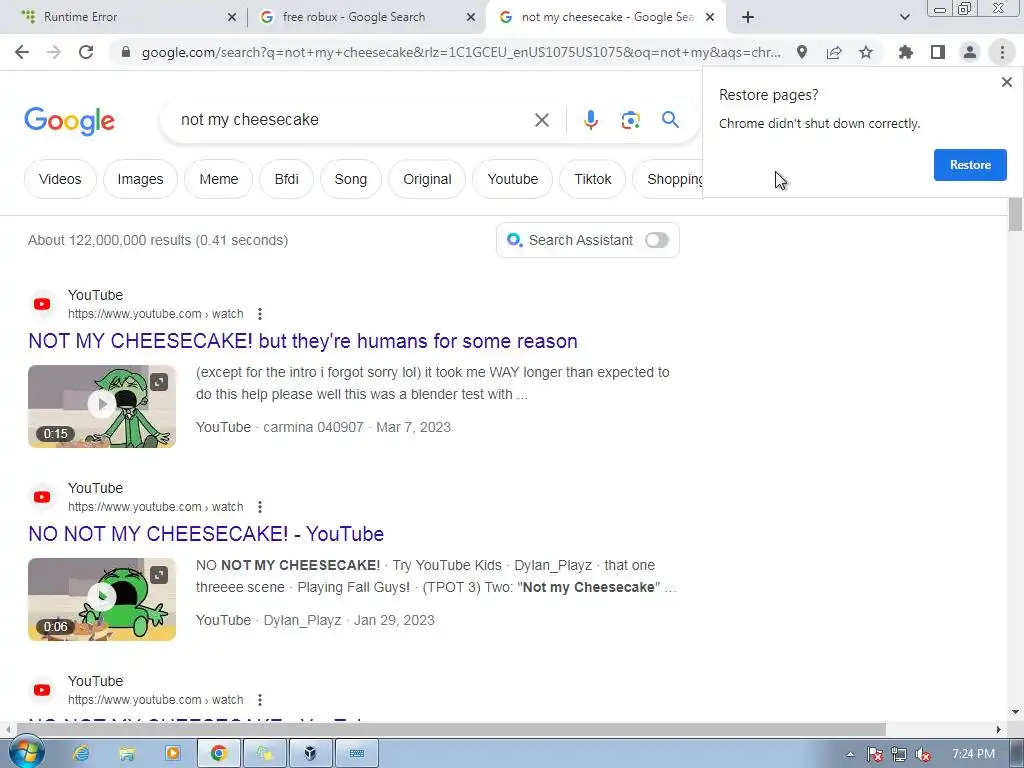Open File Explorer from the taskbar
1024x768 pixels.
coord(127,754)
